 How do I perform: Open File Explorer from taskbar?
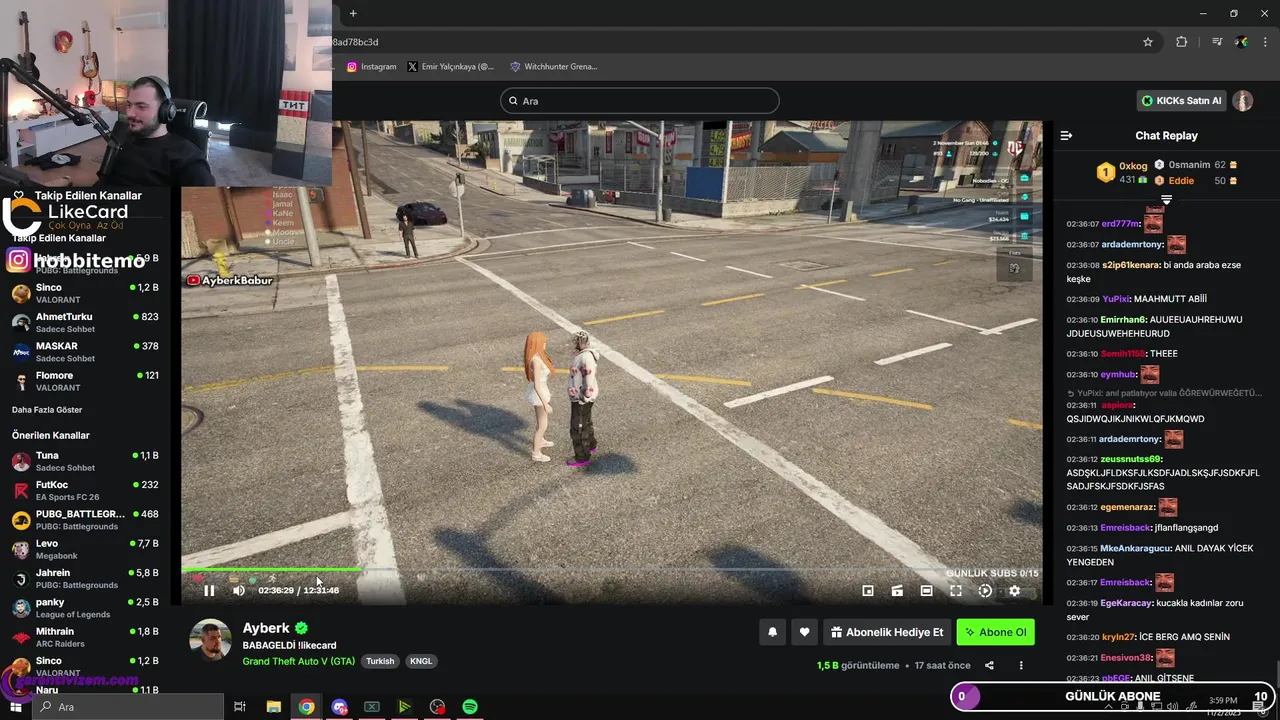[x=273, y=707]
